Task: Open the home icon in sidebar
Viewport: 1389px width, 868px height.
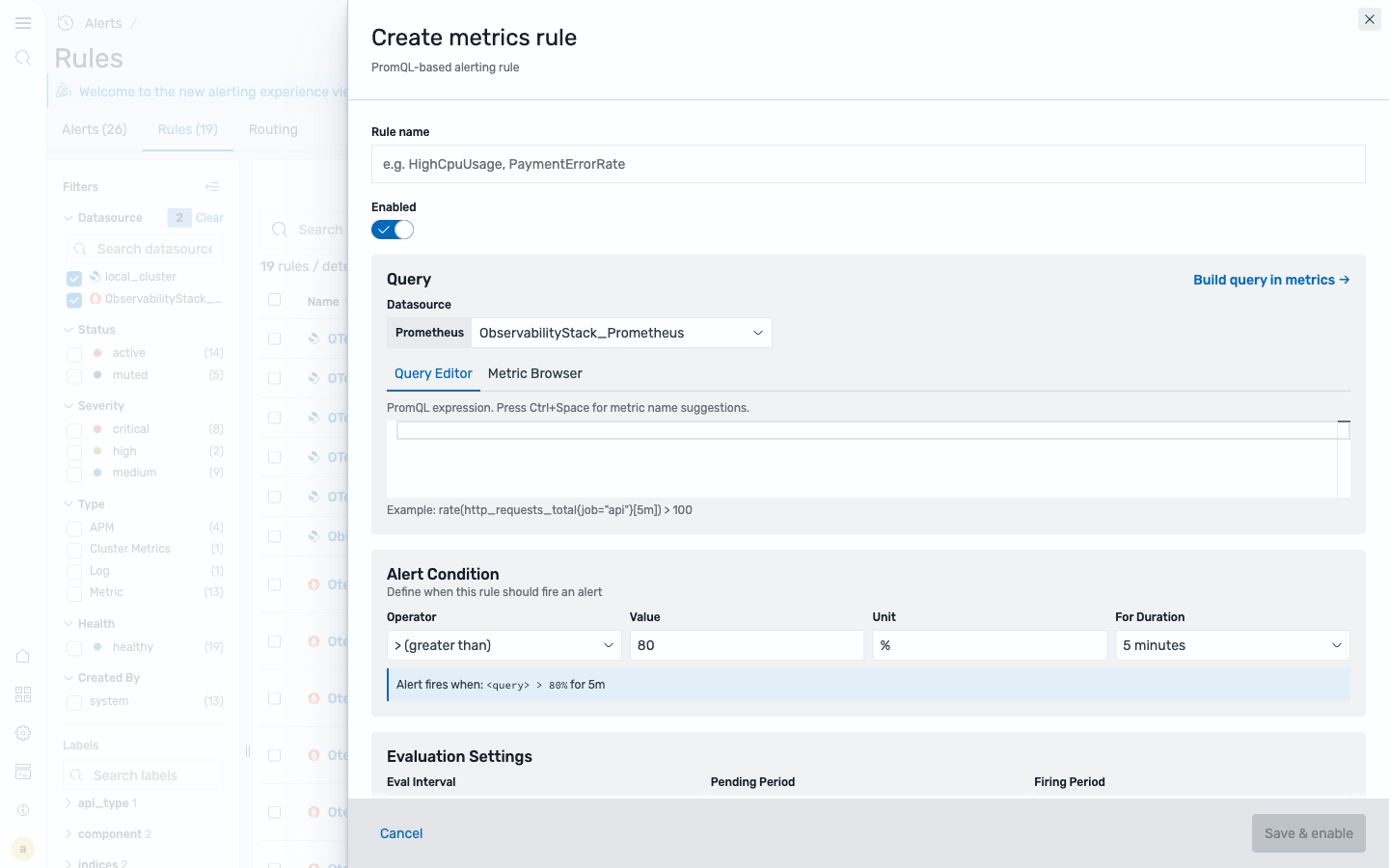Action: [x=23, y=657]
